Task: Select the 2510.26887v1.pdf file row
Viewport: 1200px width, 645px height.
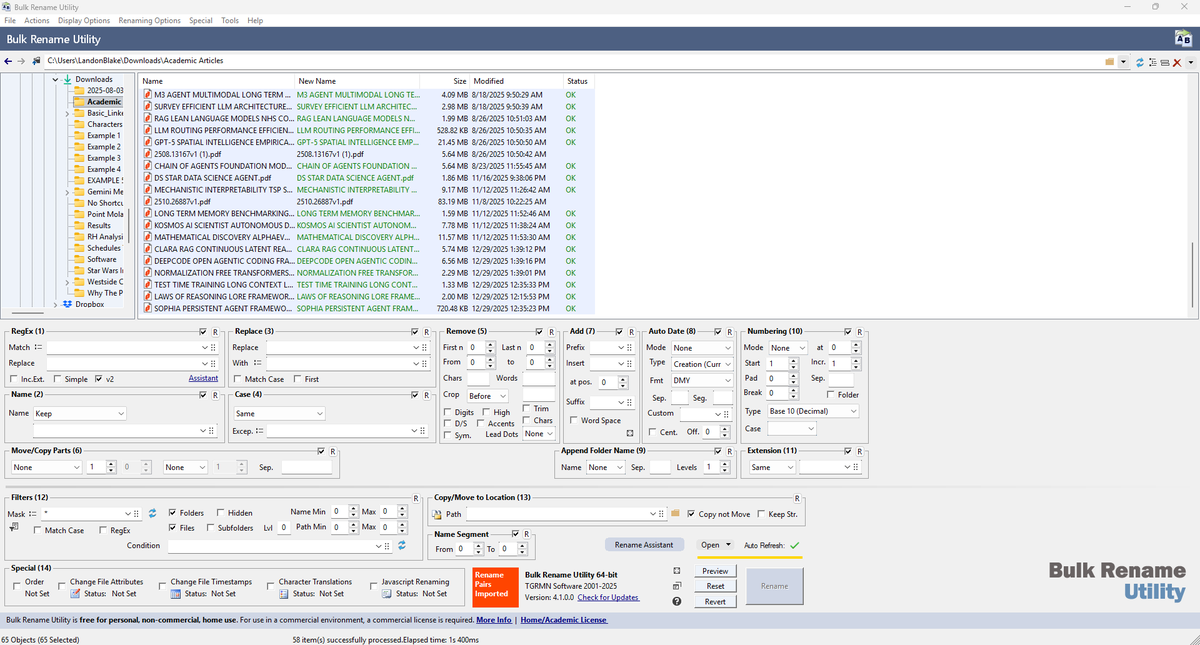Action: click(366, 200)
